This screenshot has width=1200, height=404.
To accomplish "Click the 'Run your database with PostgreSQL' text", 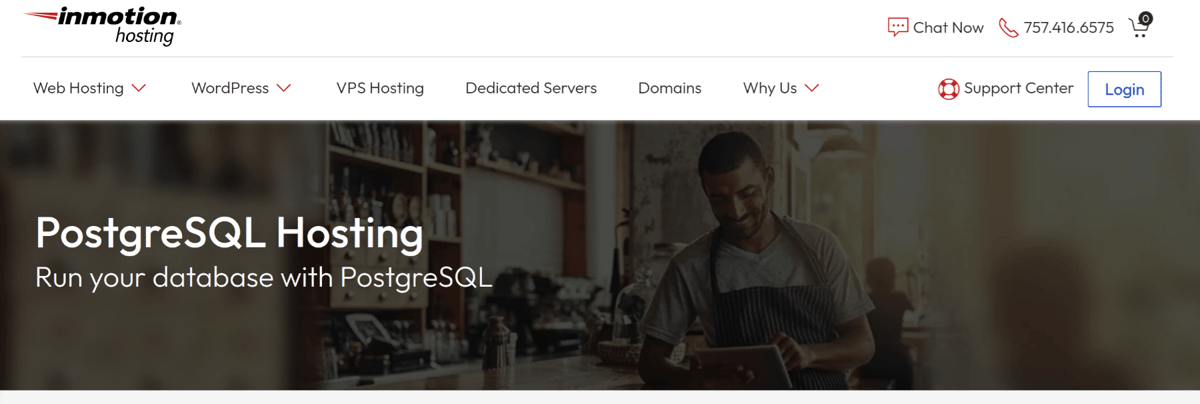I will pyautogui.click(x=264, y=277).
